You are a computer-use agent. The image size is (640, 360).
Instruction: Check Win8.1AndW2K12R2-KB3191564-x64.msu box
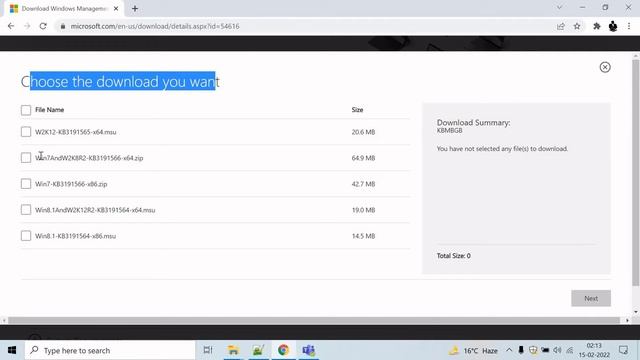pos(26,210)
